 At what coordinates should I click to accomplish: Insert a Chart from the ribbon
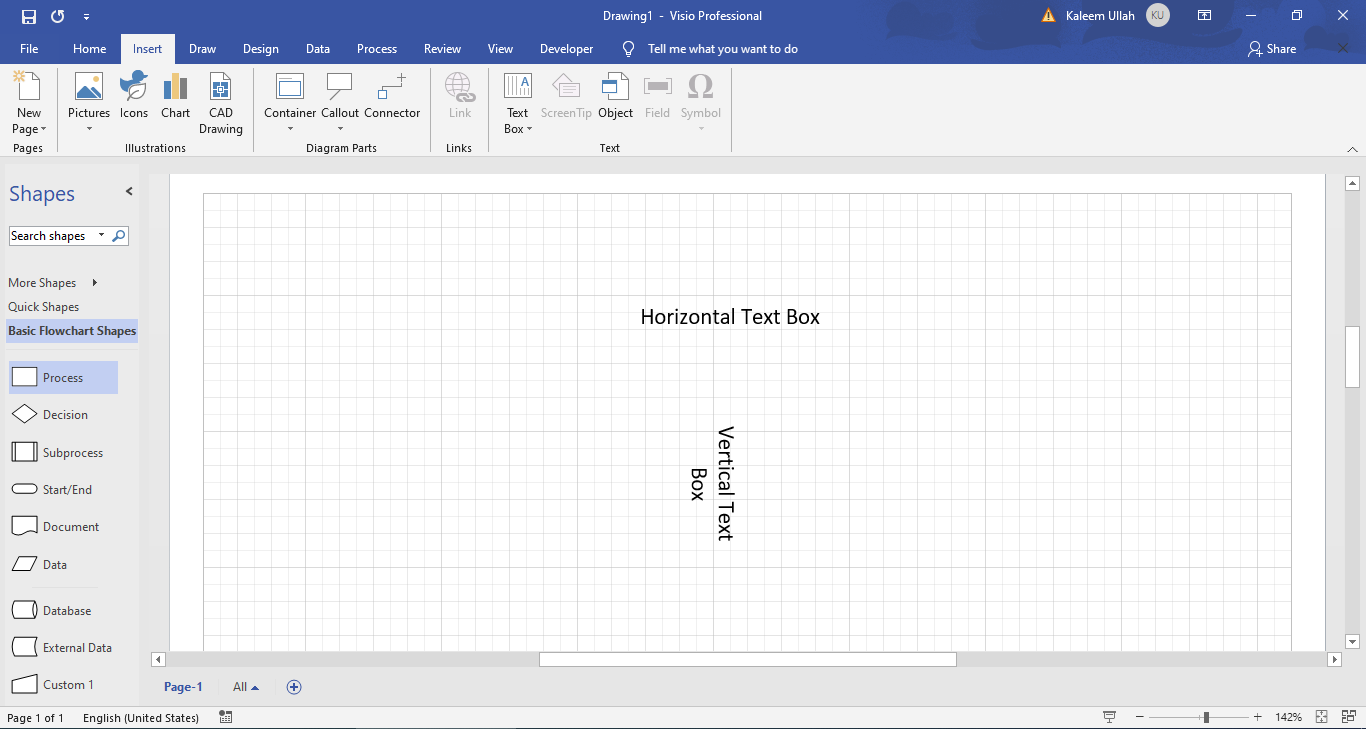pos(175,97)
